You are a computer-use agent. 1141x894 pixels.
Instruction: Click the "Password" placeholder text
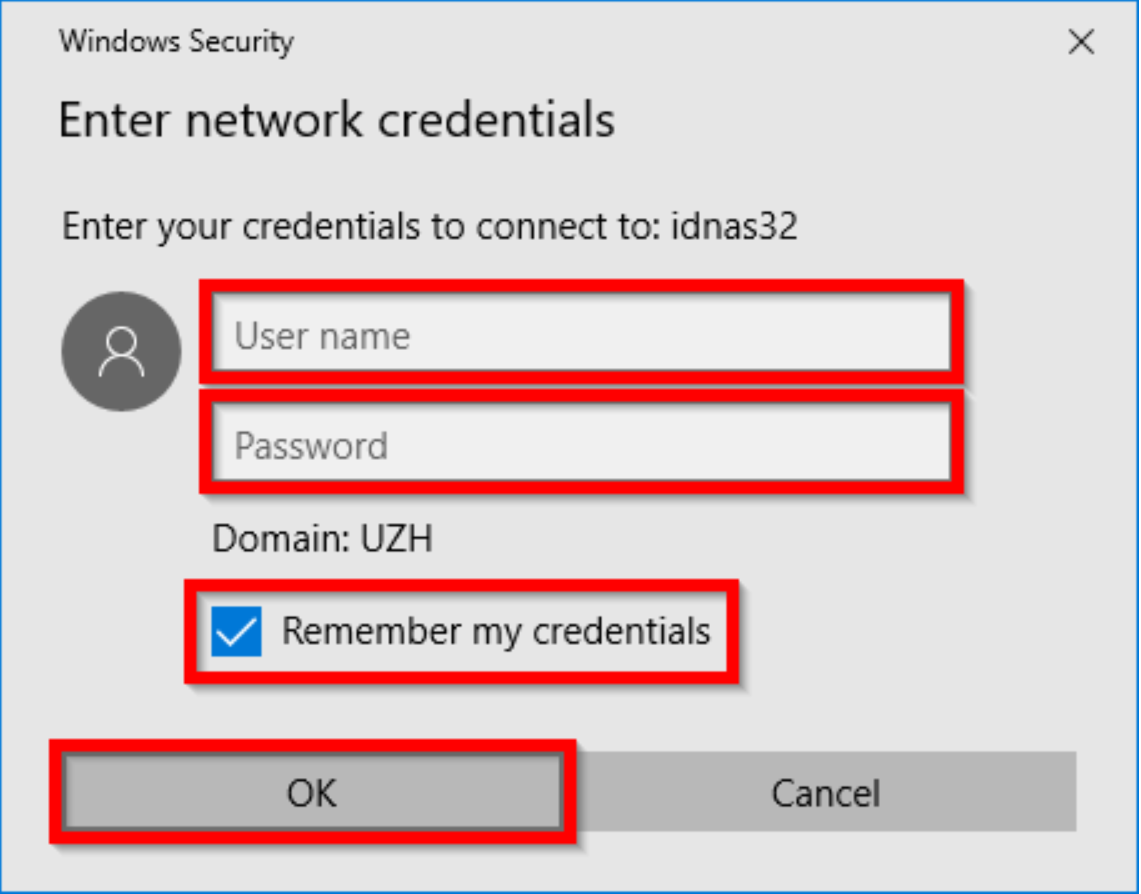click(311, 446)
